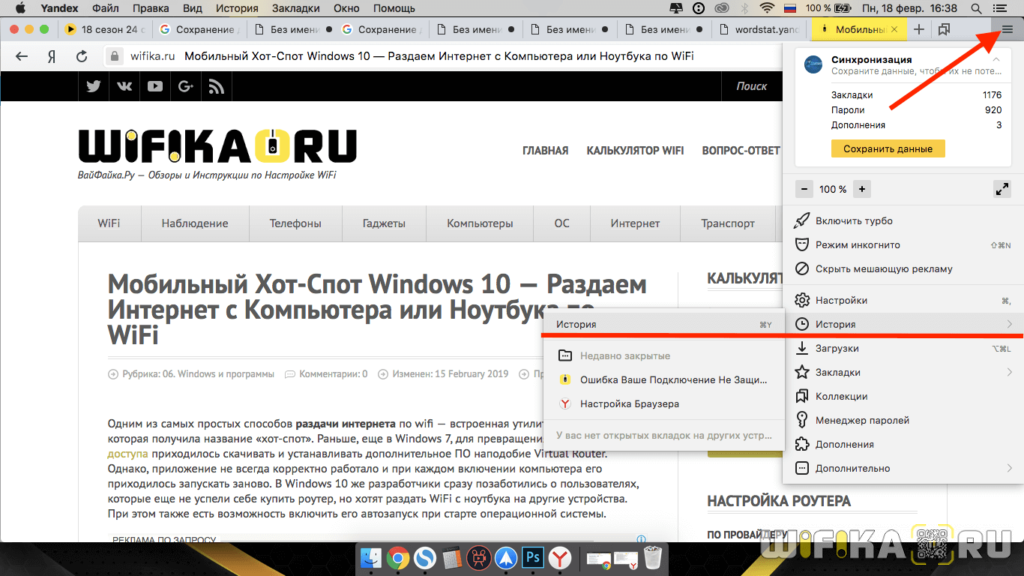
Task: Open the Yandex Browser Dock icon
Action: click(560, 558)
